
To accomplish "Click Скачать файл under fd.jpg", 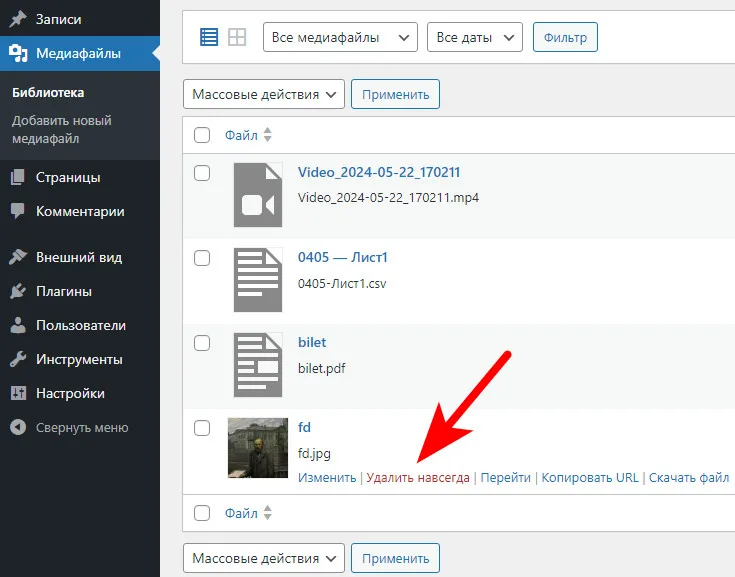I will coord(689,477).
